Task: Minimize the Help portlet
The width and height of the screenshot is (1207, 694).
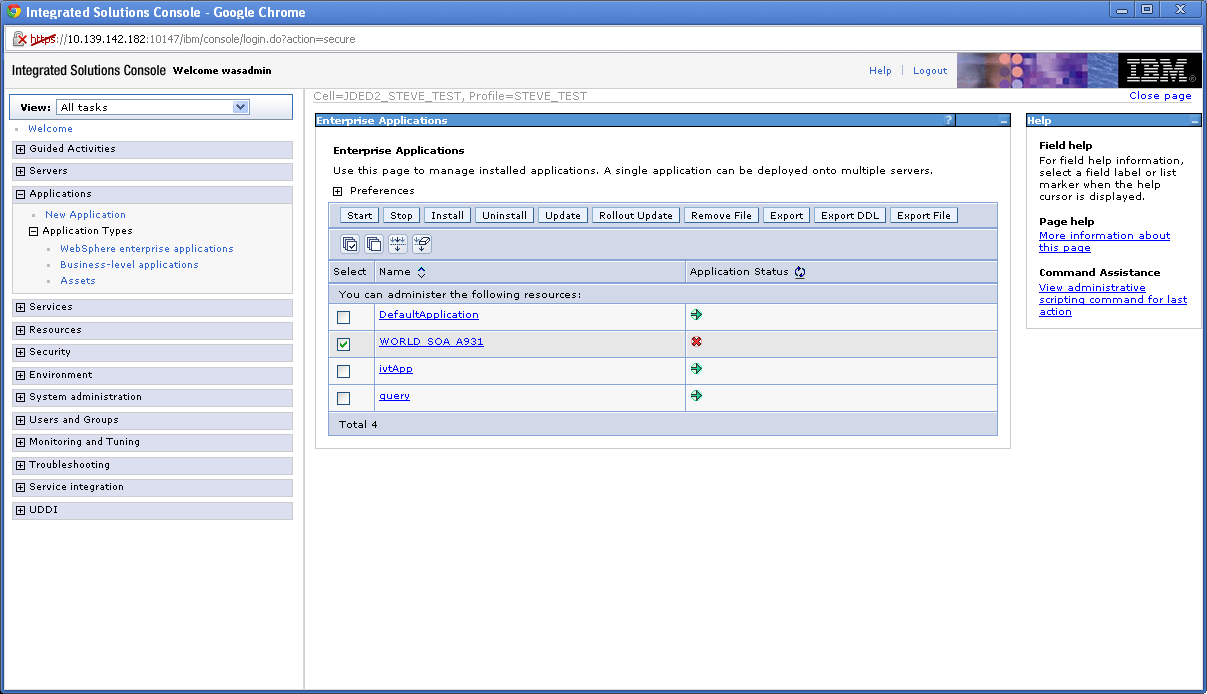Action: [1194, 120]
